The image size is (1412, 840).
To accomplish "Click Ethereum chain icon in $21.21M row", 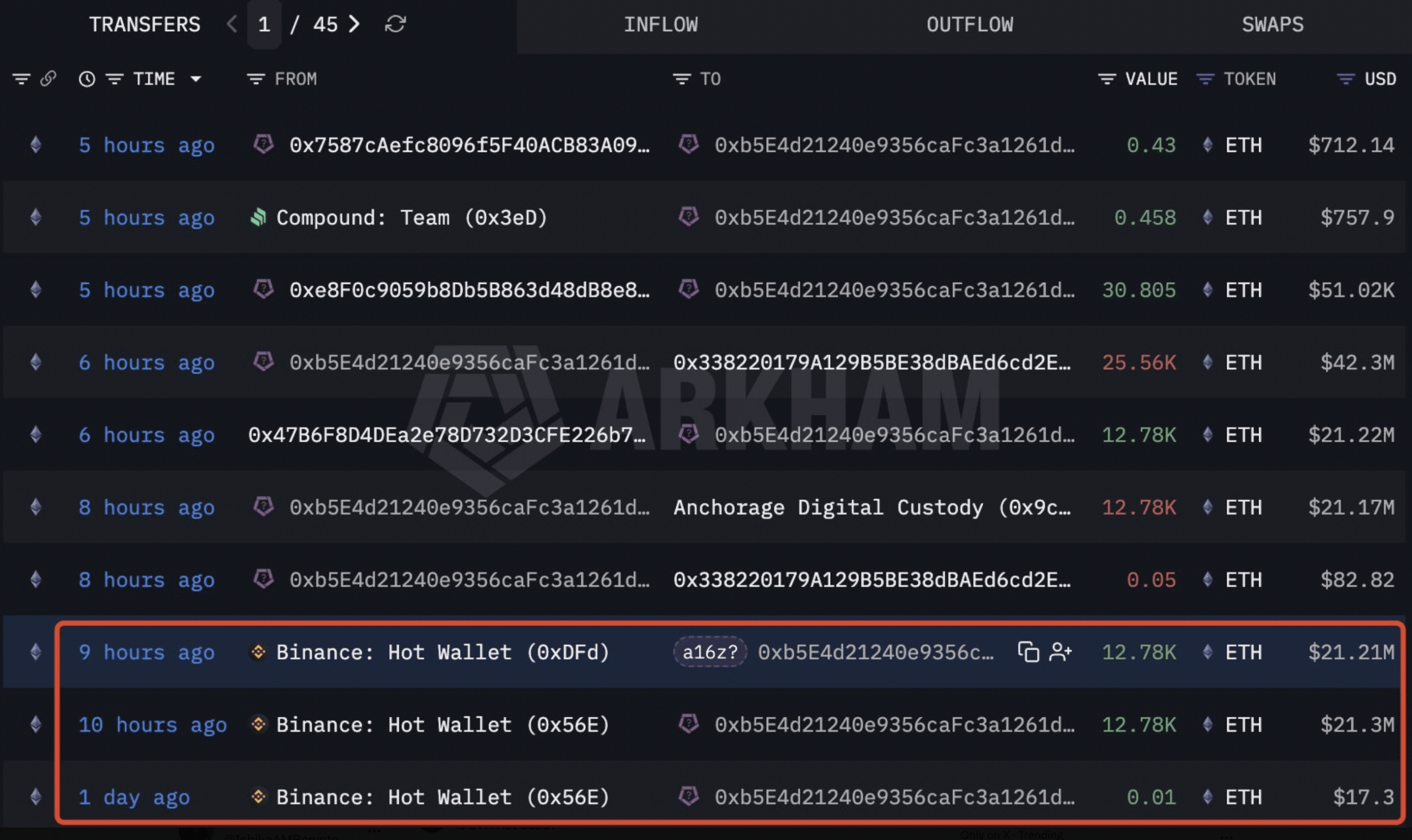I will coord(36,652).
